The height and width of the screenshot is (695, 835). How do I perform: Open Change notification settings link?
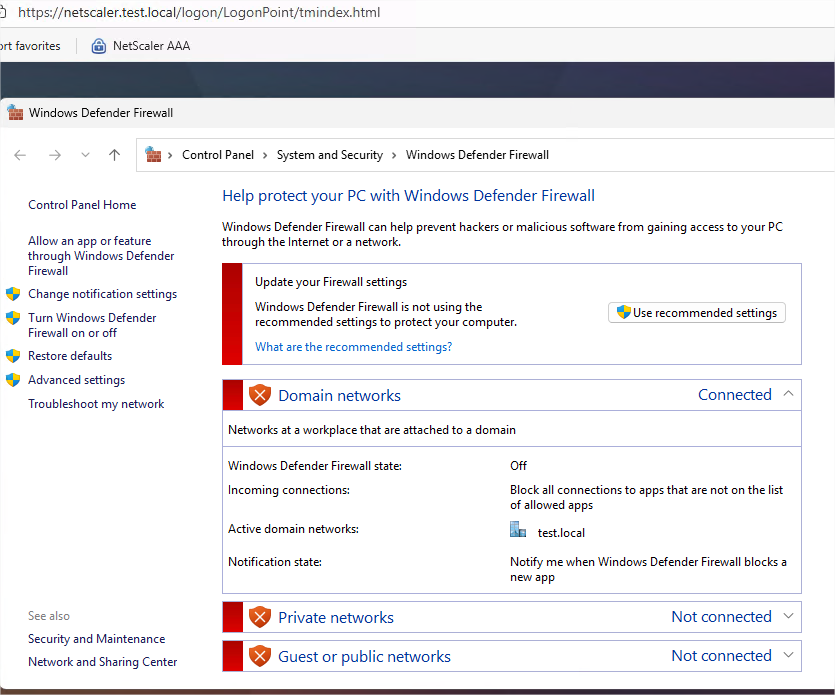(x=102, y=294)
